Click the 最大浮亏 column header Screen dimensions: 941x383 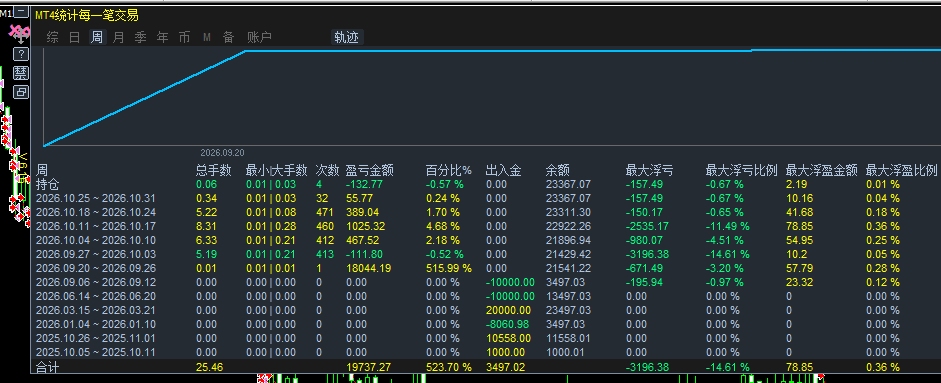pos(649,170)
